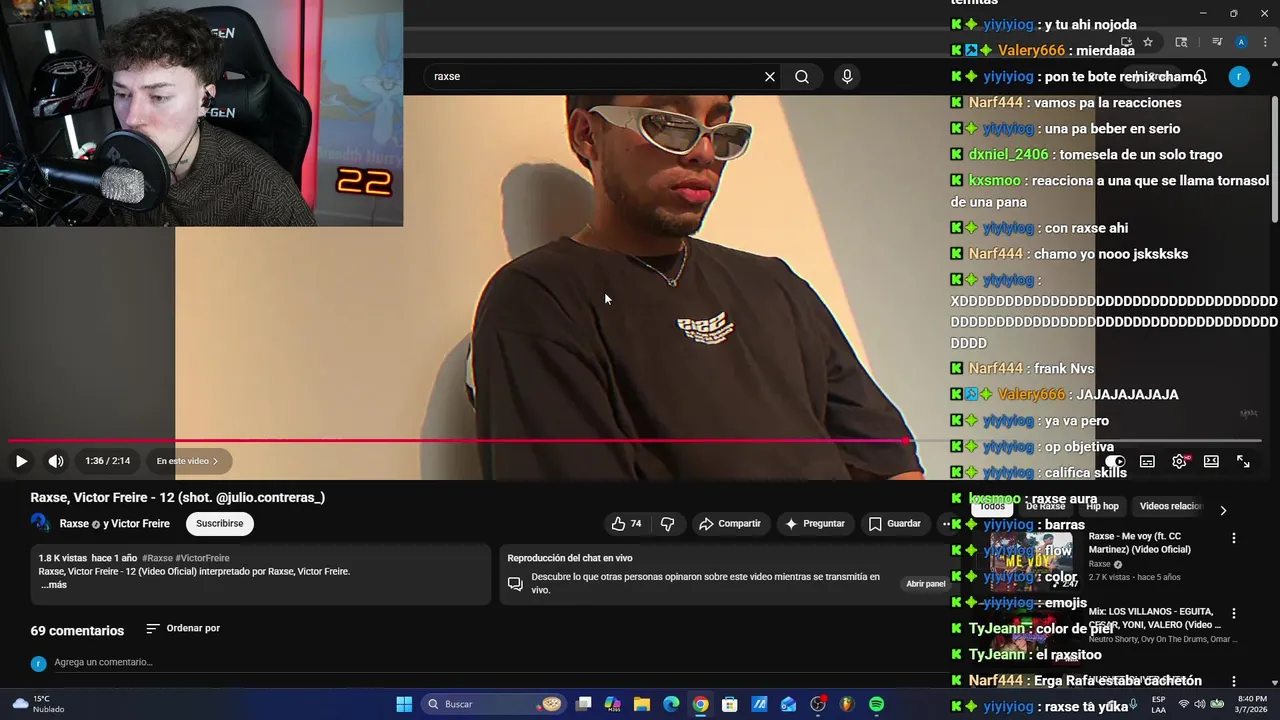Open the 'Ordenar por' comment sort dropdown

click(x=183, y=629)
